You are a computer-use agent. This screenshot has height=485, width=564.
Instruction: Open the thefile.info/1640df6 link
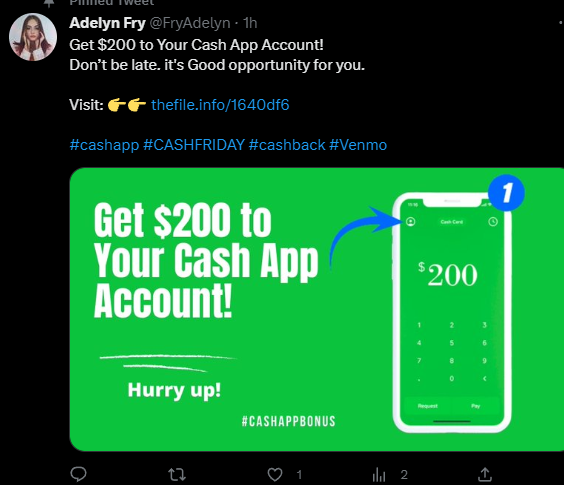click(220, 105)
